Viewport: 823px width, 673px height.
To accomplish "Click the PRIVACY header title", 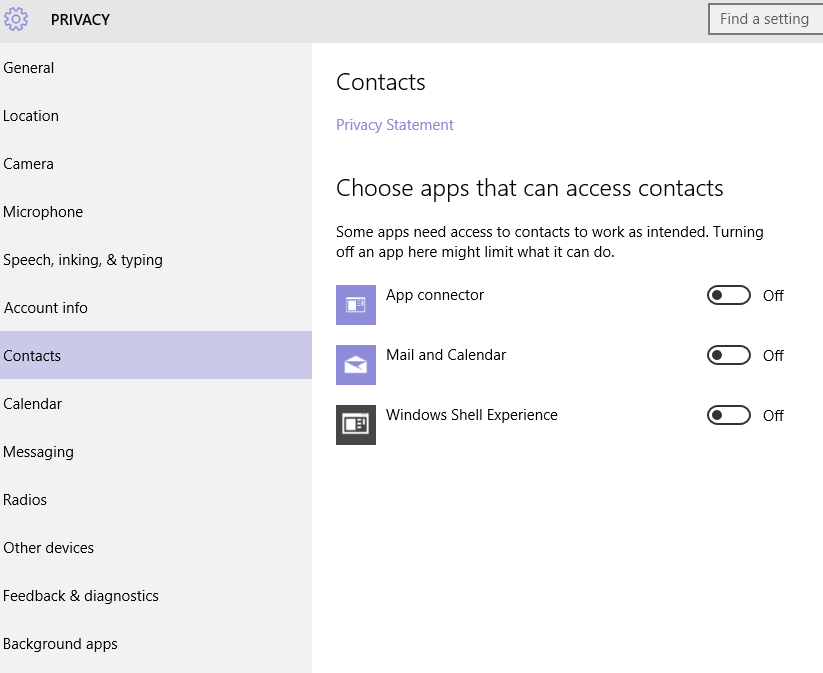I will tap(80, 20).
